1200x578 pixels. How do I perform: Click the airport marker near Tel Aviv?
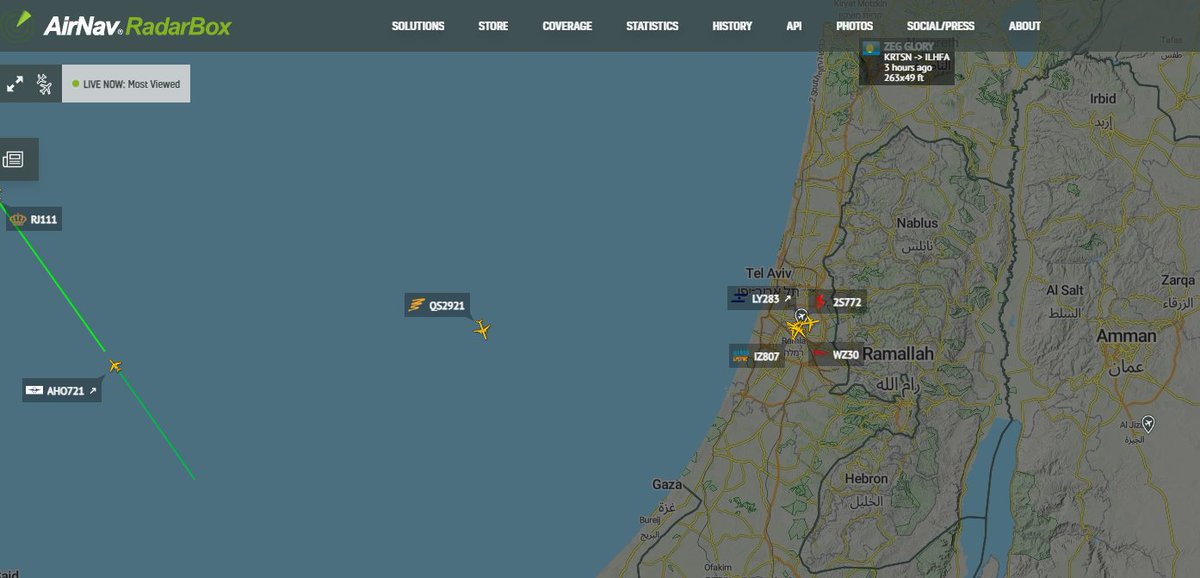[x=802, y=316]
